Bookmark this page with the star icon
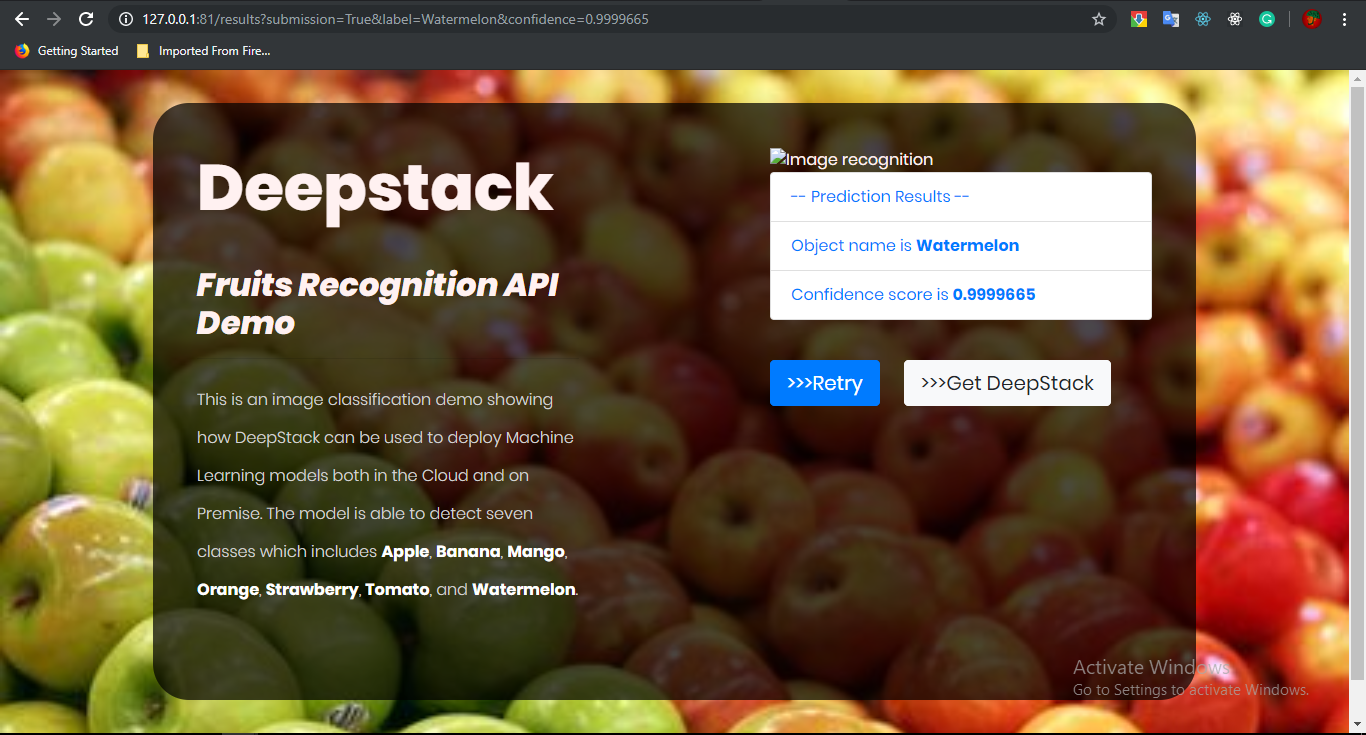The width and height of the screenshot is (1366, 735). click(1099, 19)
